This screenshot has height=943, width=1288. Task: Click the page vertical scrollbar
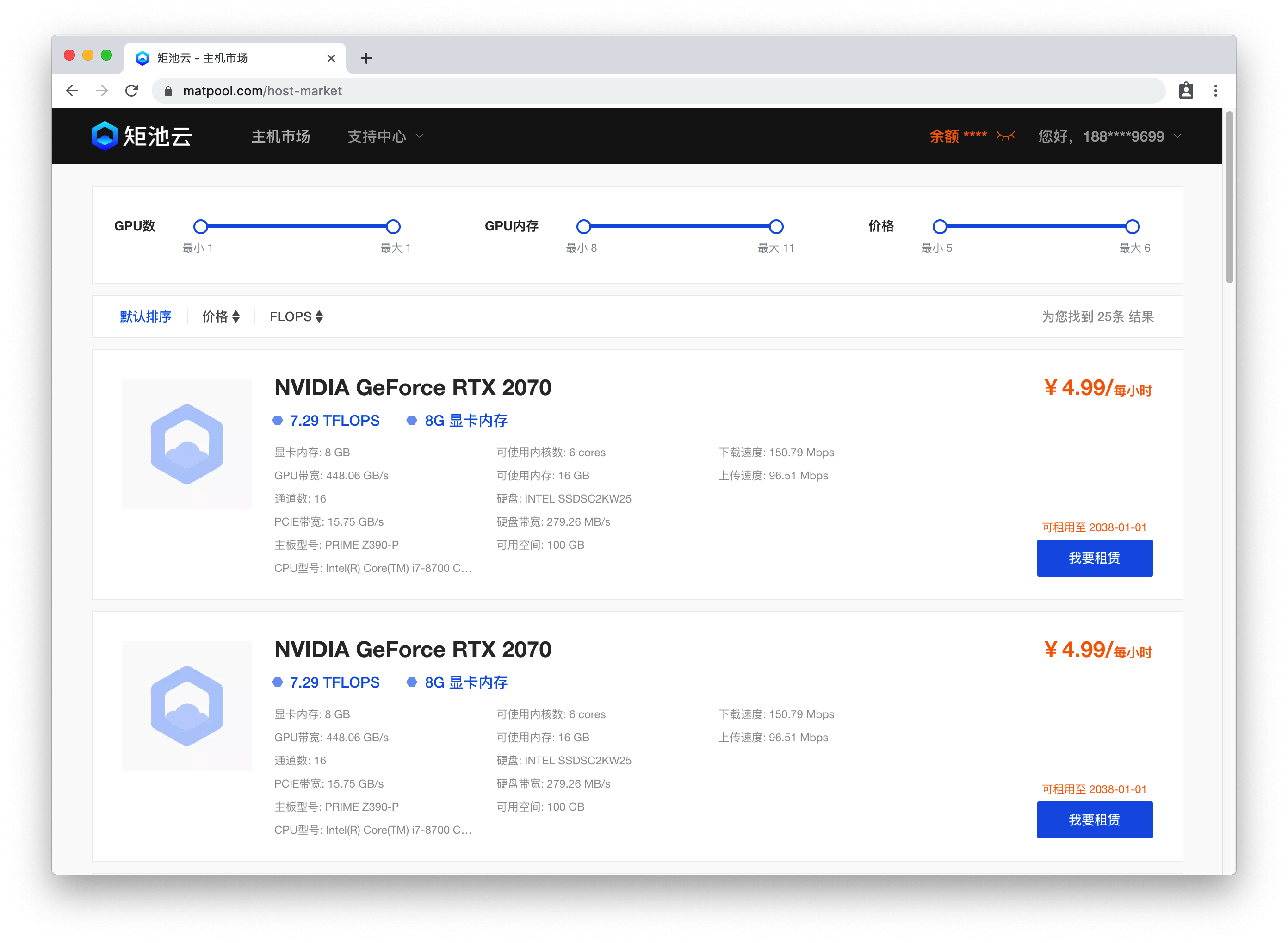[1229, 198]
